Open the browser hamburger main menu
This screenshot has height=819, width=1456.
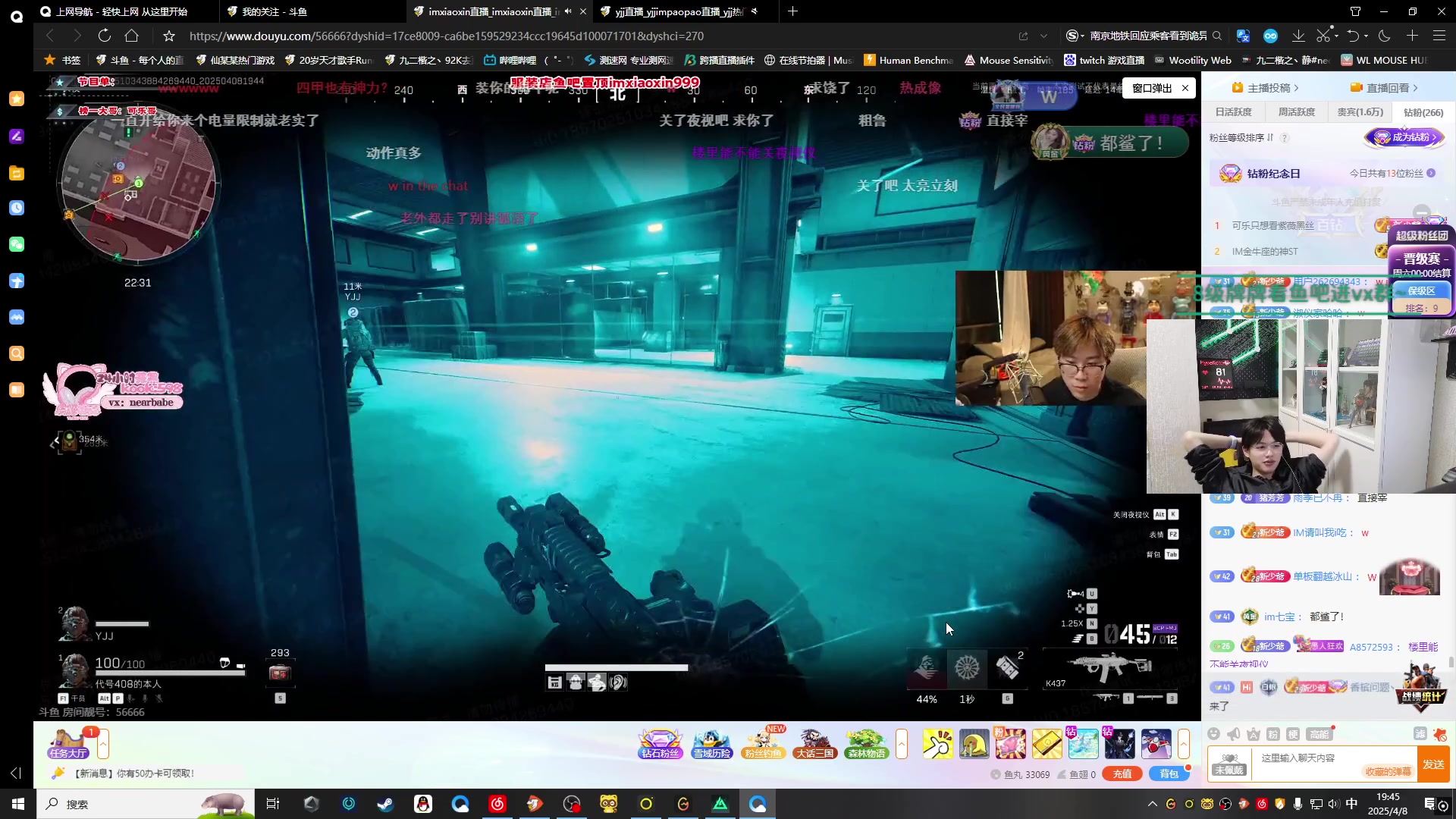(1439, 36)
